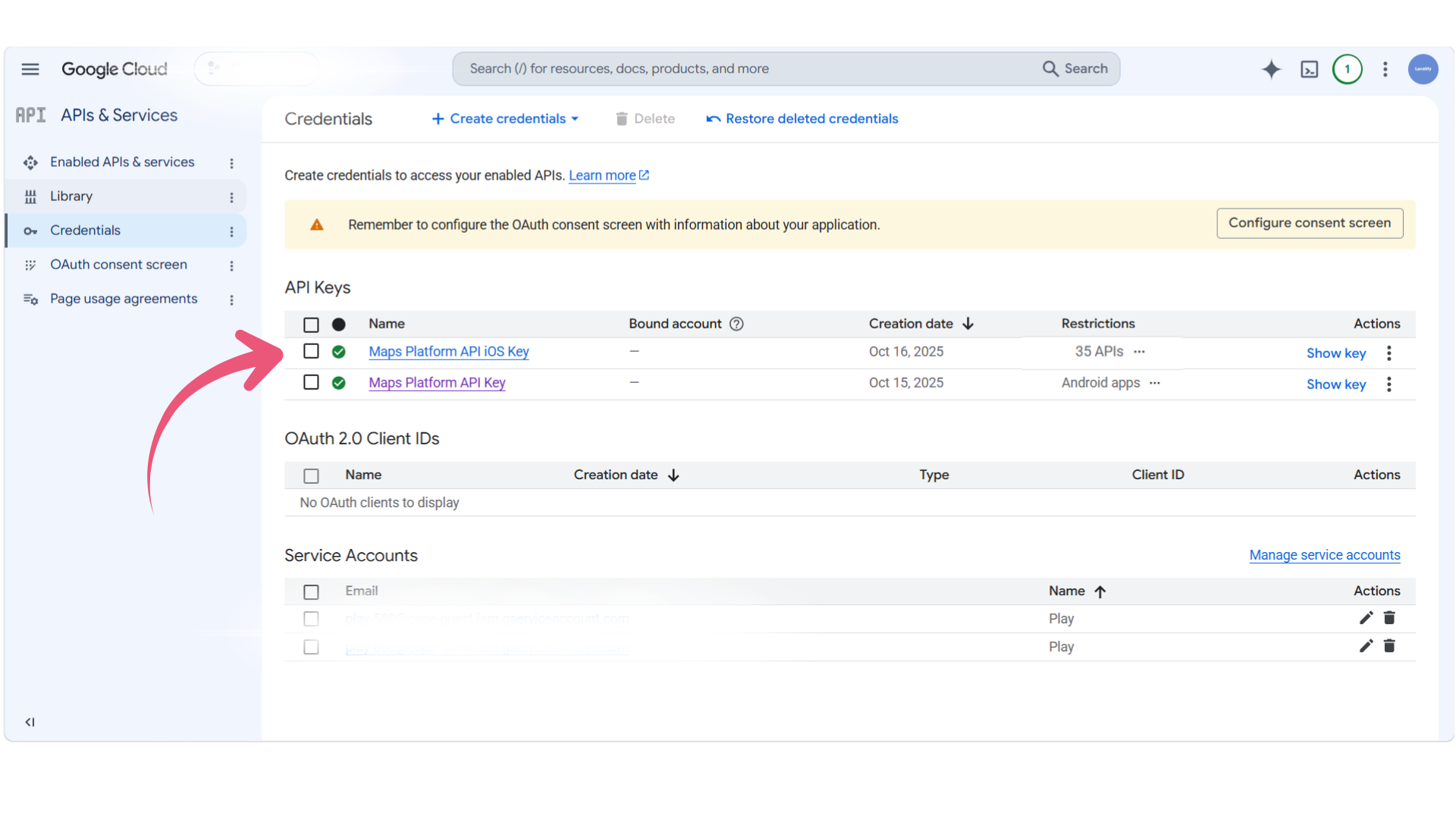
Task: Expand the Create credentials dropdown
Action: click(505, 118)
